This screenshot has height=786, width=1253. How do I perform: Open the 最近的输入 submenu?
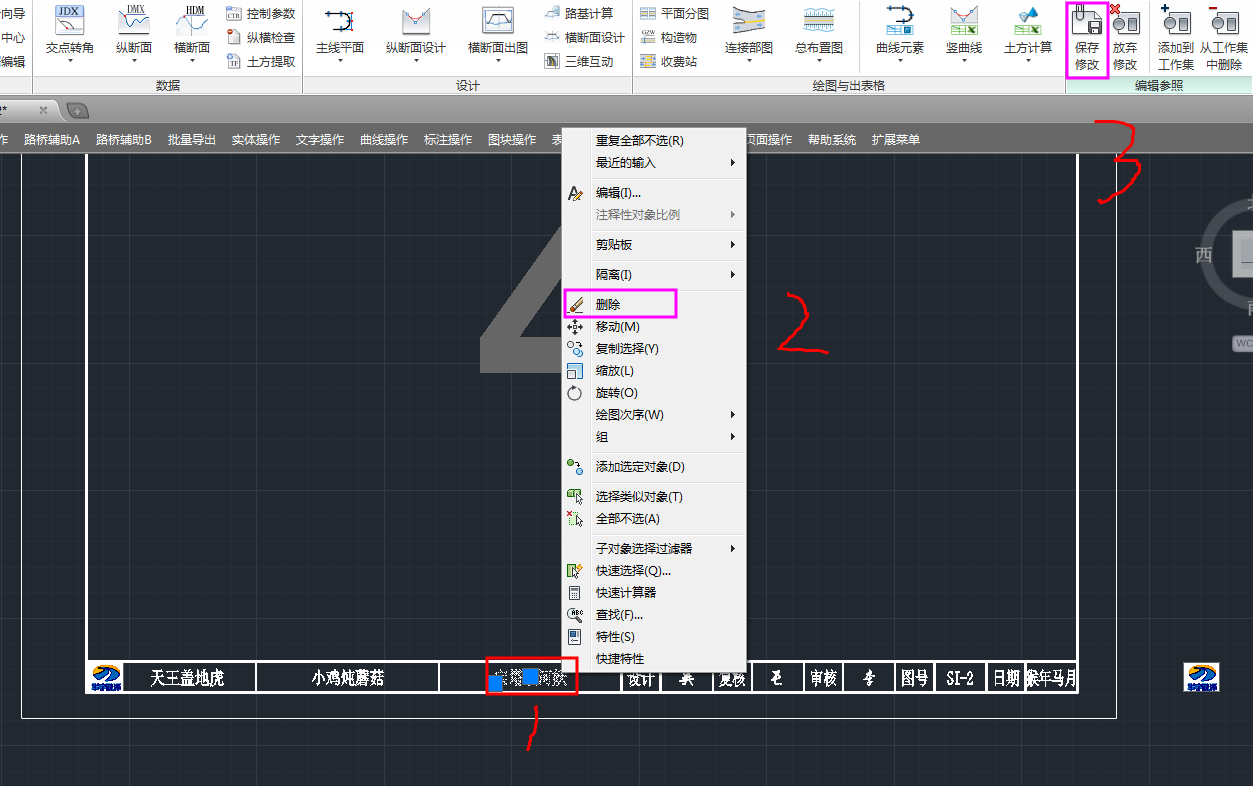coord(654,163)
